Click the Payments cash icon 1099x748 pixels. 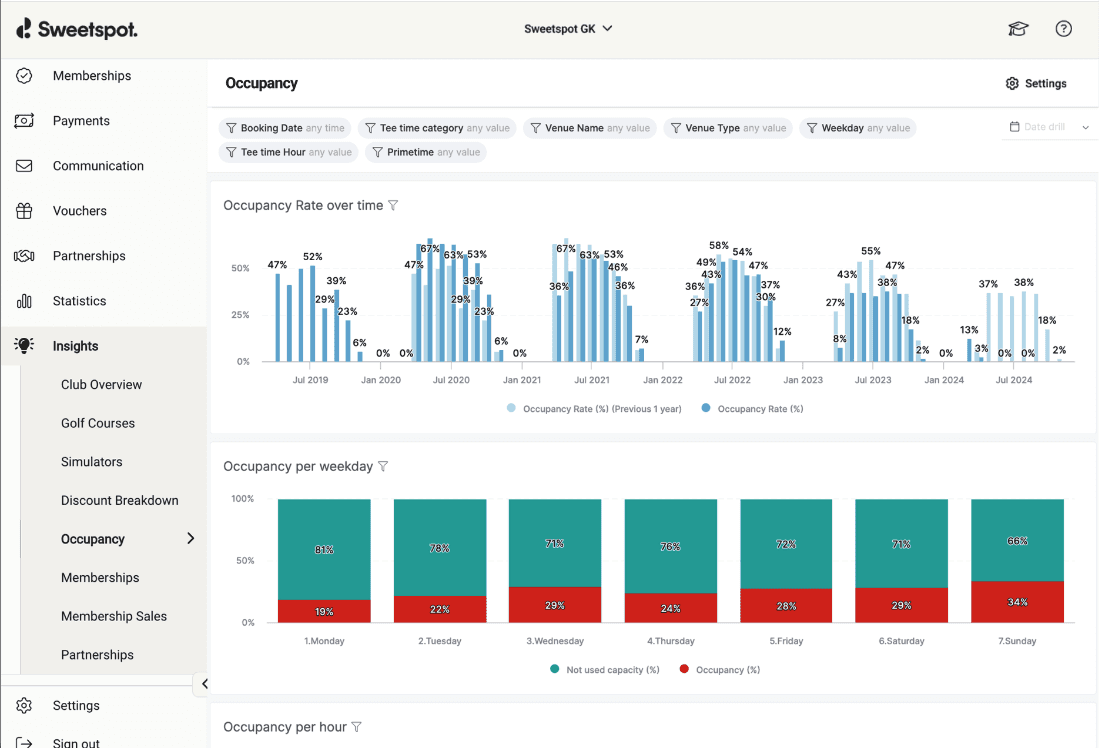(24, 121)
